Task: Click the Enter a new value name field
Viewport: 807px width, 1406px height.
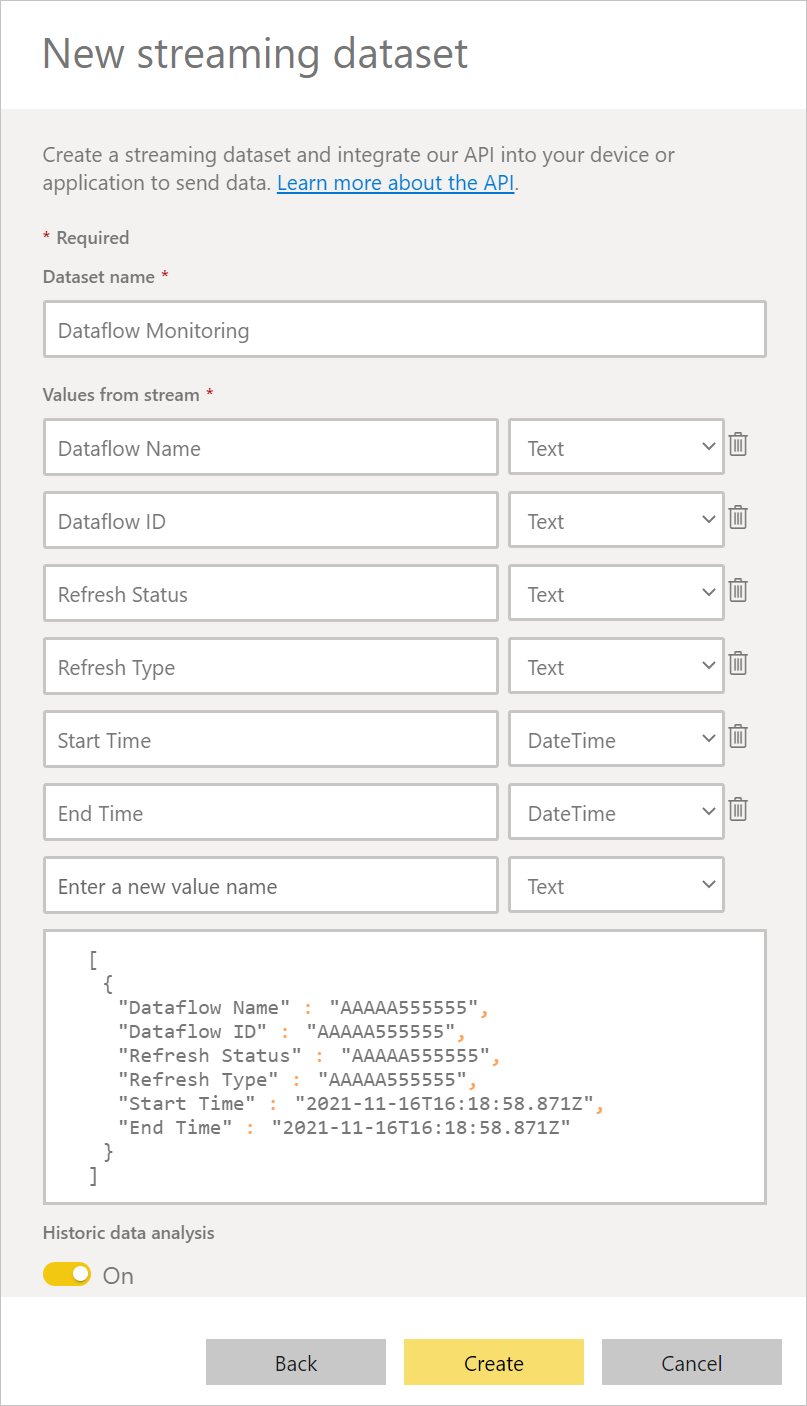Action: pos(271,885)
